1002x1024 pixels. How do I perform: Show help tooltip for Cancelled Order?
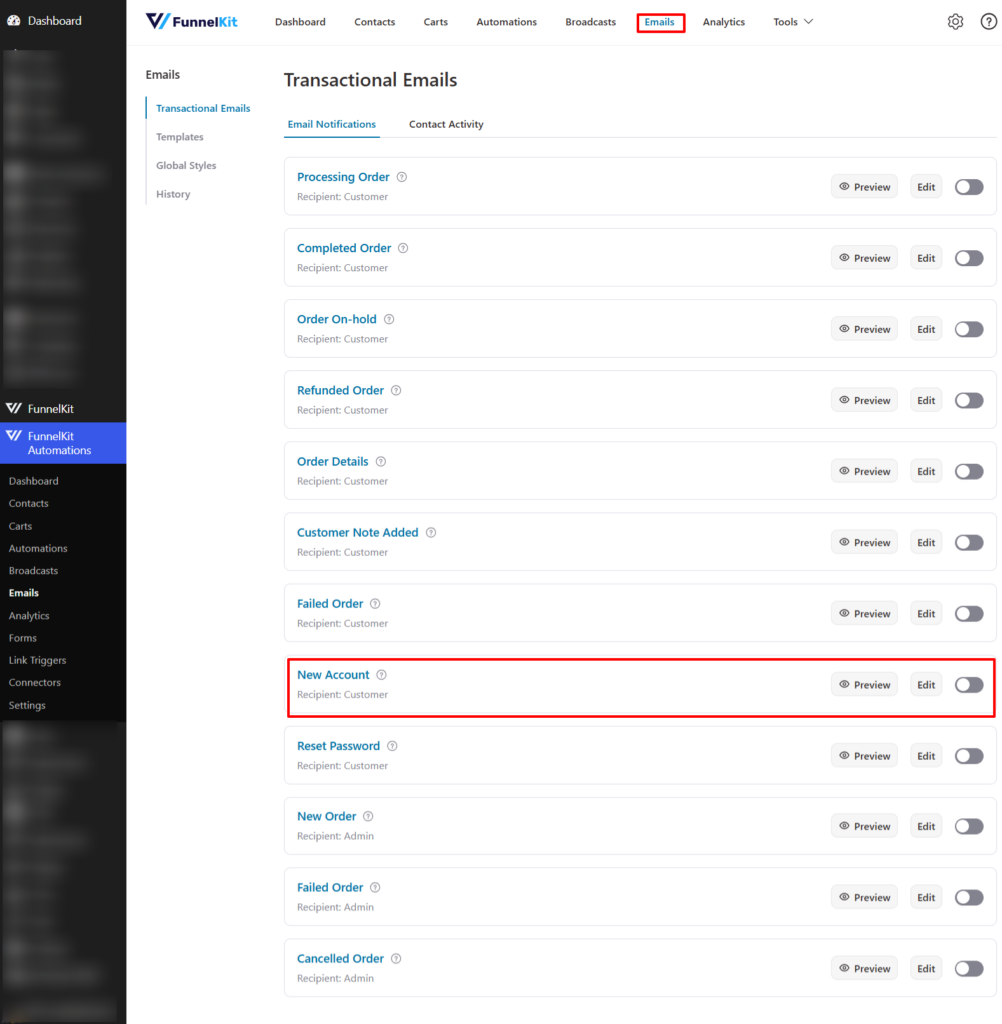[x=396, y=959]
